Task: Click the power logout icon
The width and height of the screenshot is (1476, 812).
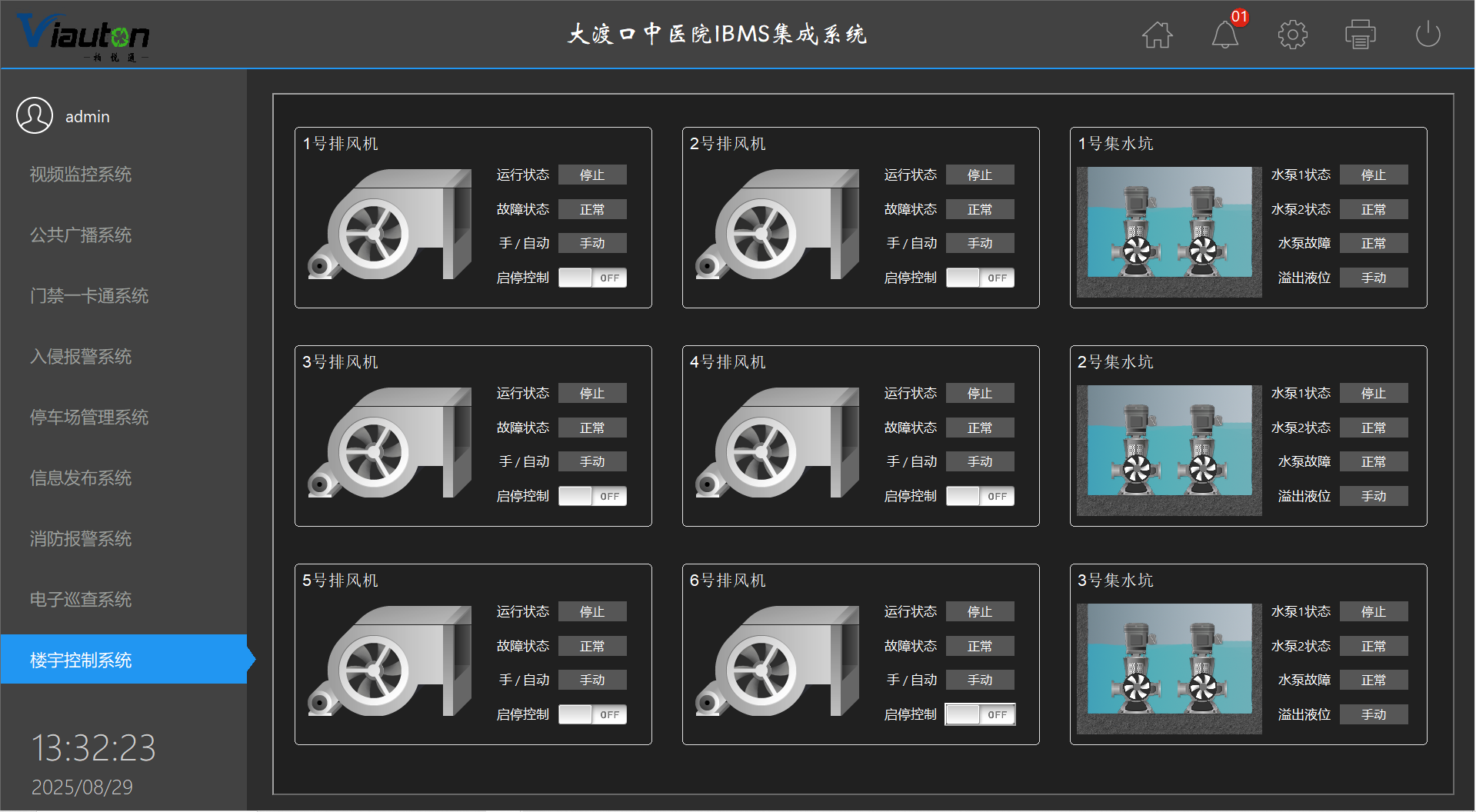Action: tap(1428, 35)
